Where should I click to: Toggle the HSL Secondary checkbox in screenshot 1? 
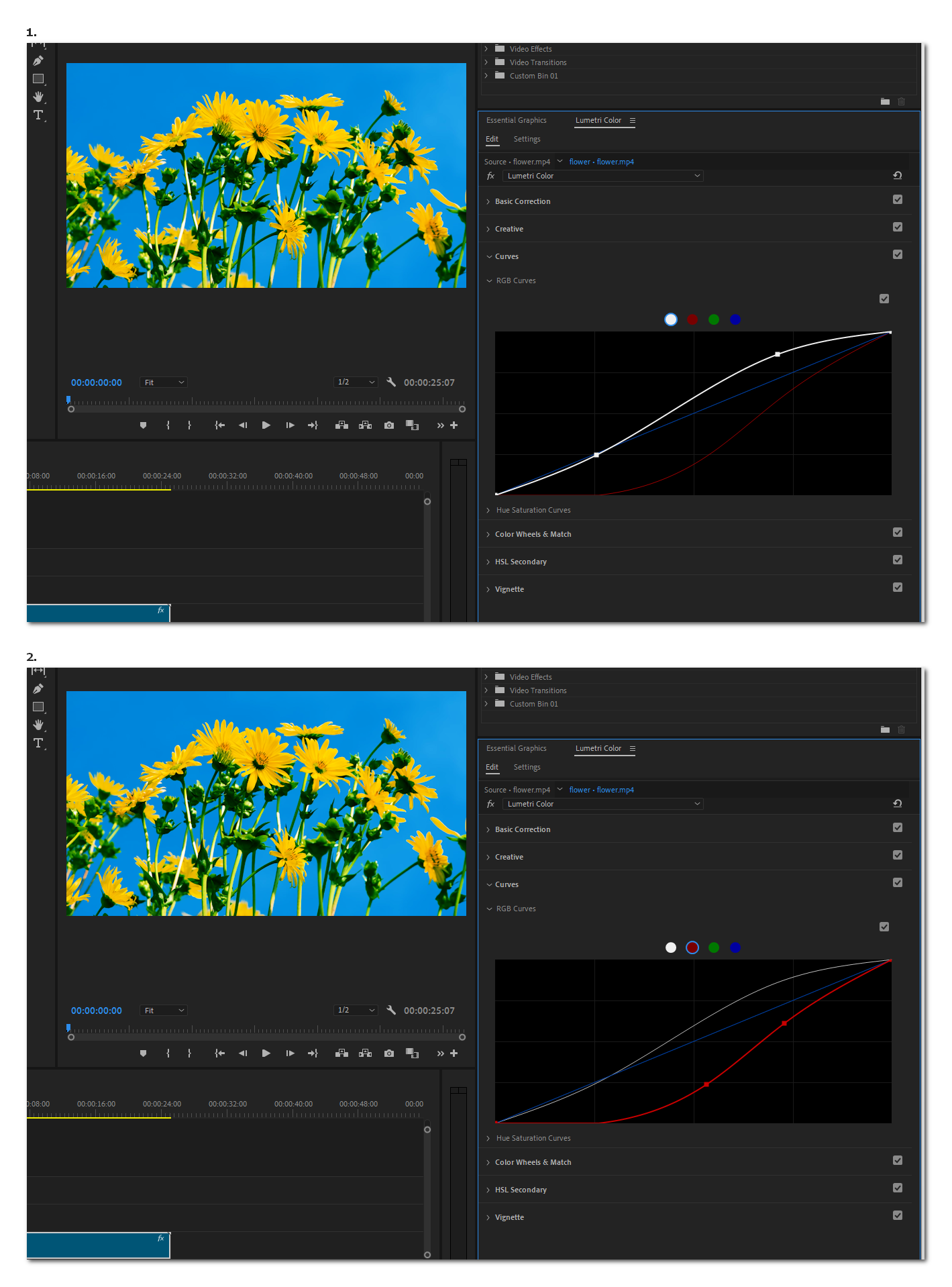pyautogui.click(x=897, y=560)
